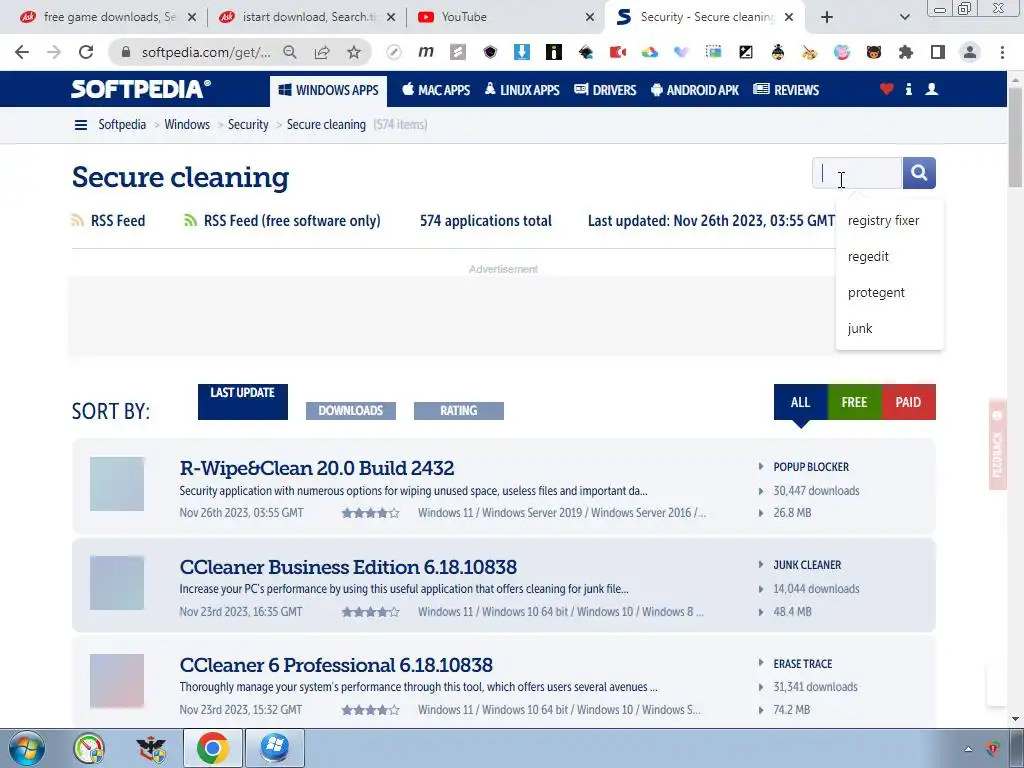Viewport: 1024px width, 768px height.
Task: Click the JUNK CLEANER tag
Action: point(807,565)
